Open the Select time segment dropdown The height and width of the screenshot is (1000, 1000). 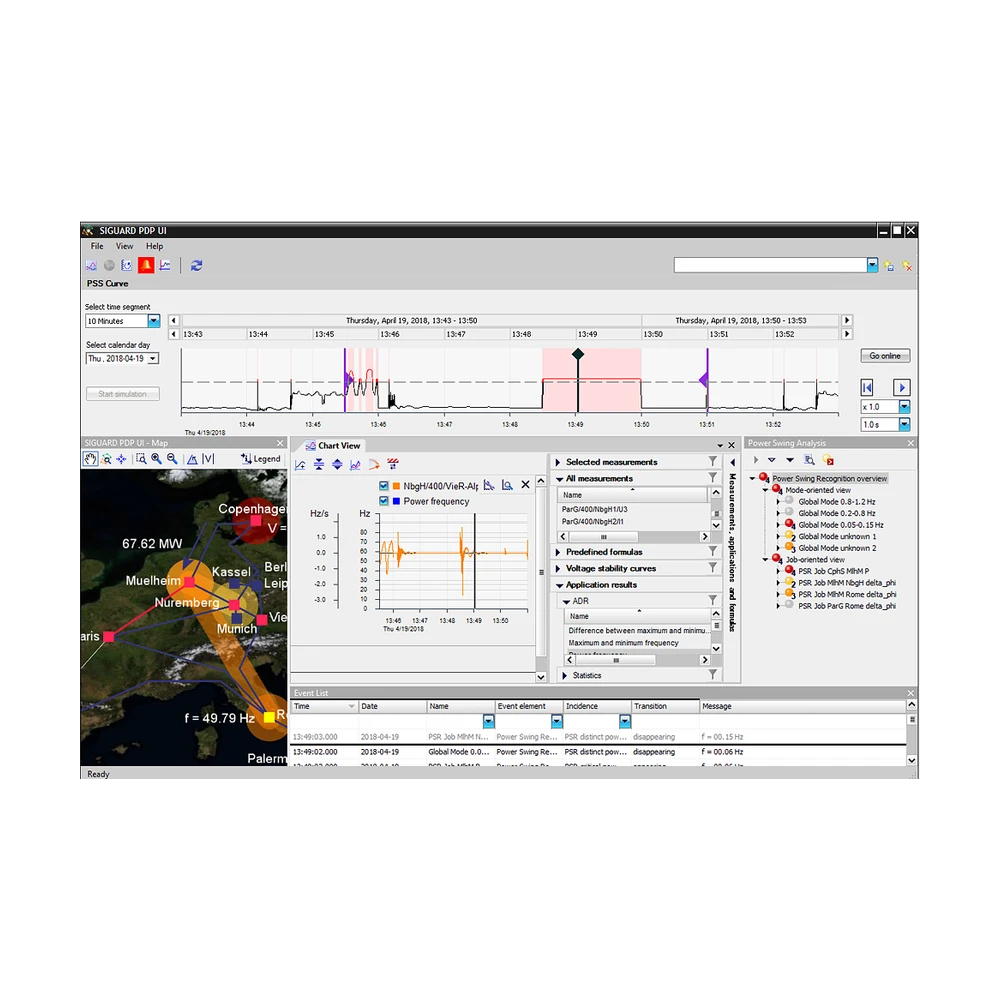154,321
